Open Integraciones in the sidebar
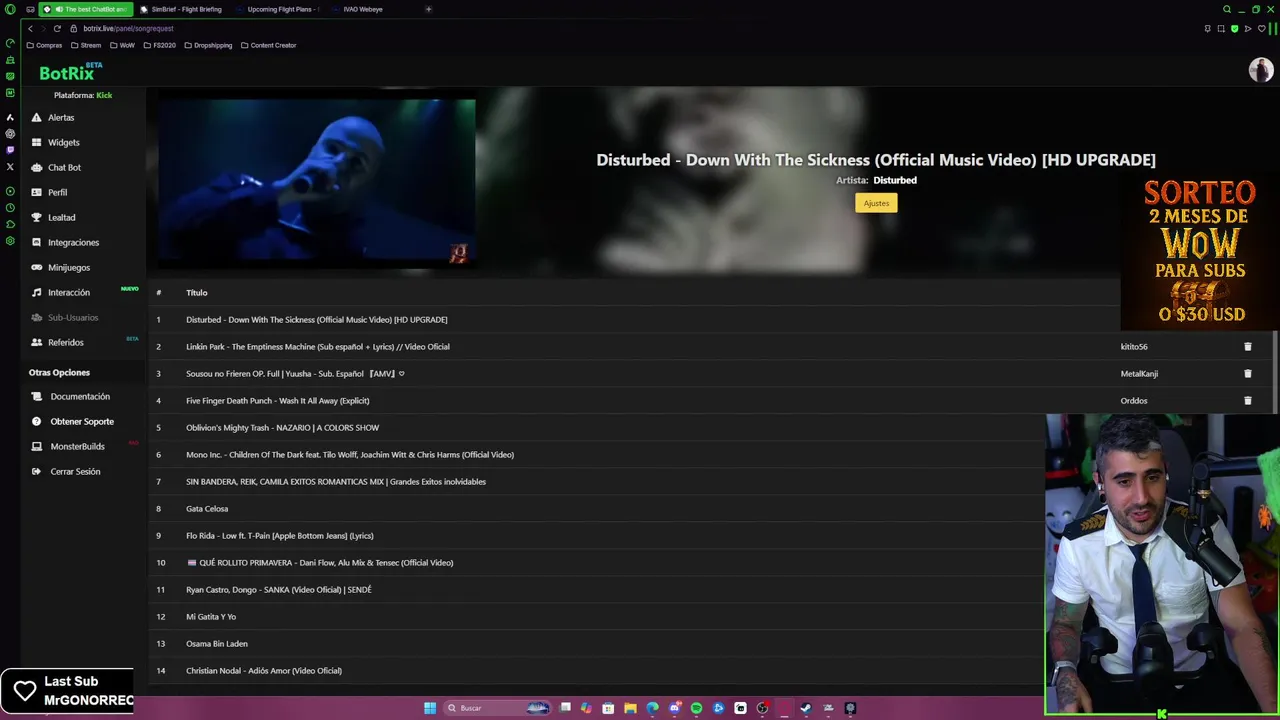 (x=73, y=242)
